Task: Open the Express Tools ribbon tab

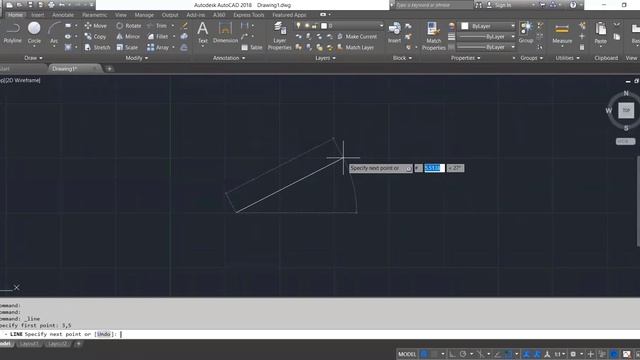Action: (249, 15)
